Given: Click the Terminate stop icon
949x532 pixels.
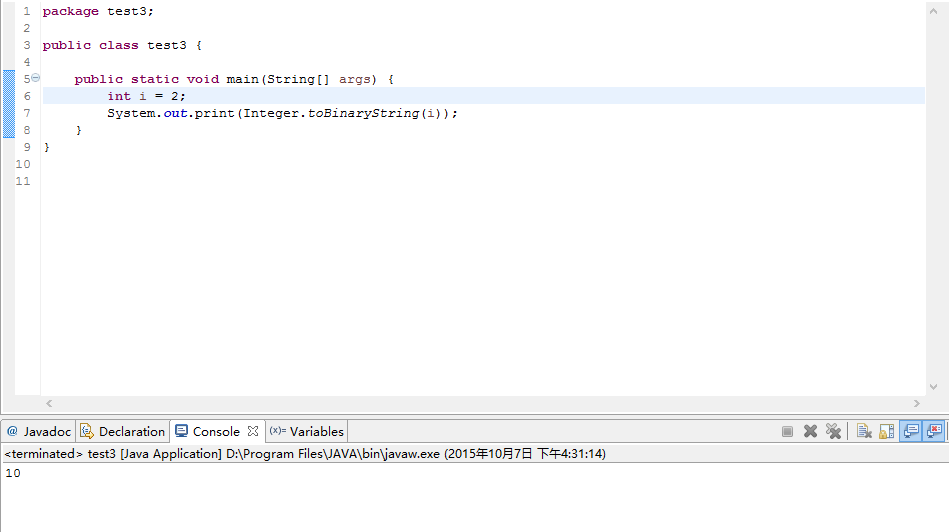Looking at the screenshot, I should pos(787,432).
